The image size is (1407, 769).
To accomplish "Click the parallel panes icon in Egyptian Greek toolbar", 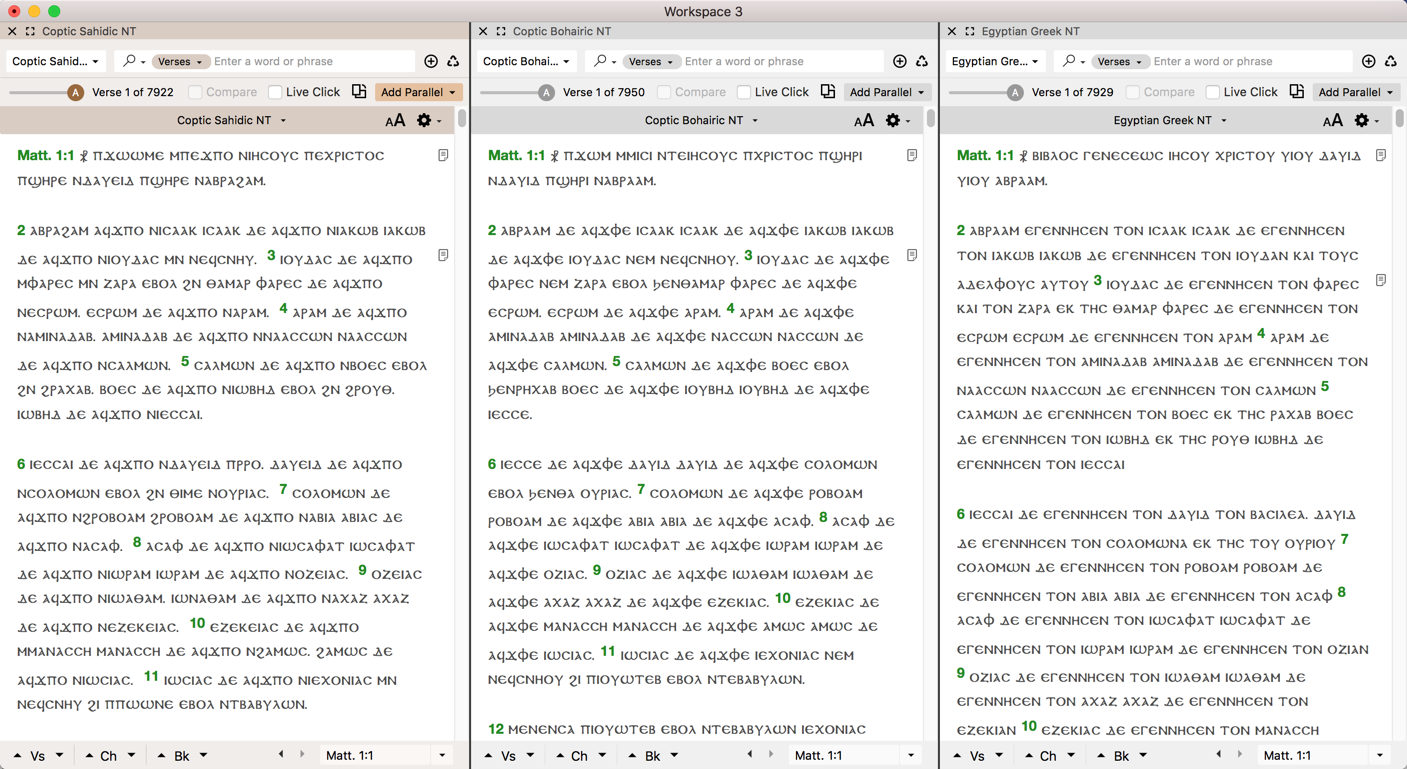I will coord(1296,92).
